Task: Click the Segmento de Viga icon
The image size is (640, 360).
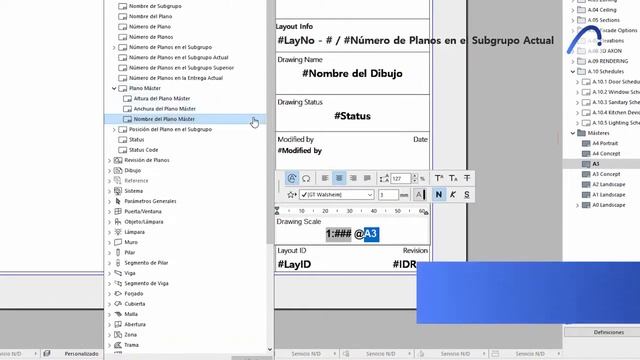Action: pyautogui.click(x=118, y=283)
